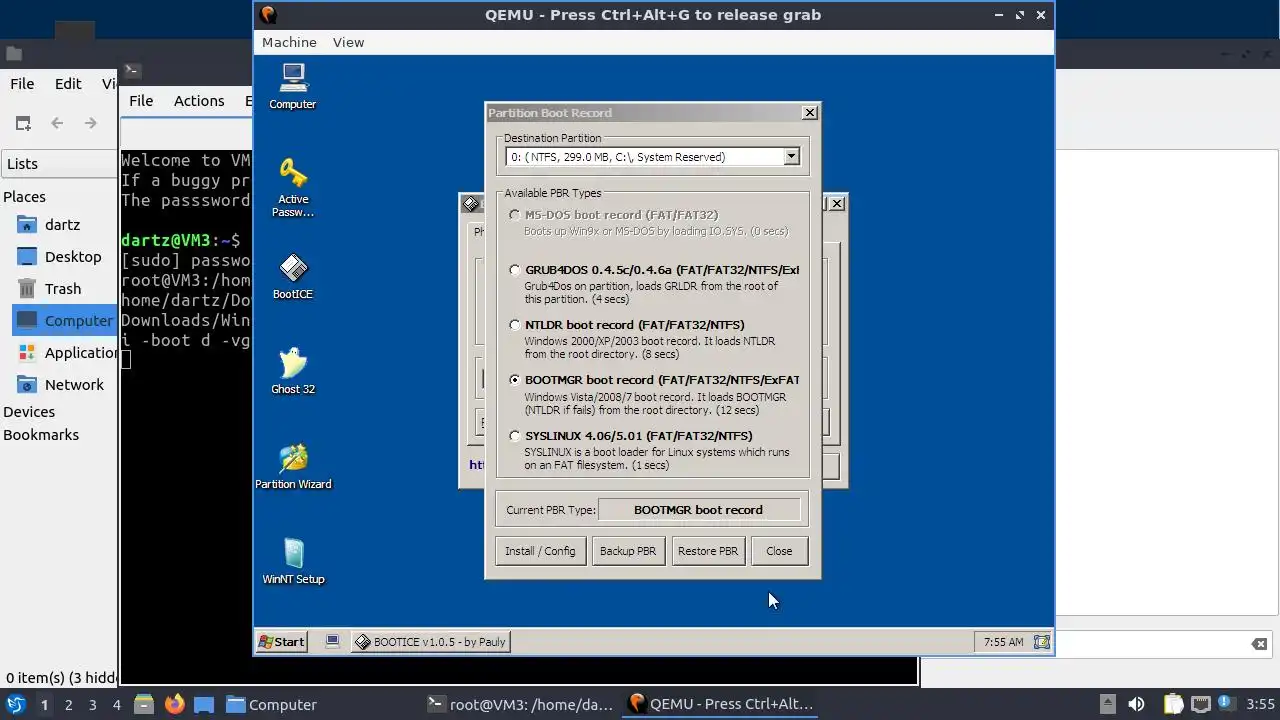Switch to host workspace 3
This screenshot has height=720, width=1280.
[x=92, y=705]
